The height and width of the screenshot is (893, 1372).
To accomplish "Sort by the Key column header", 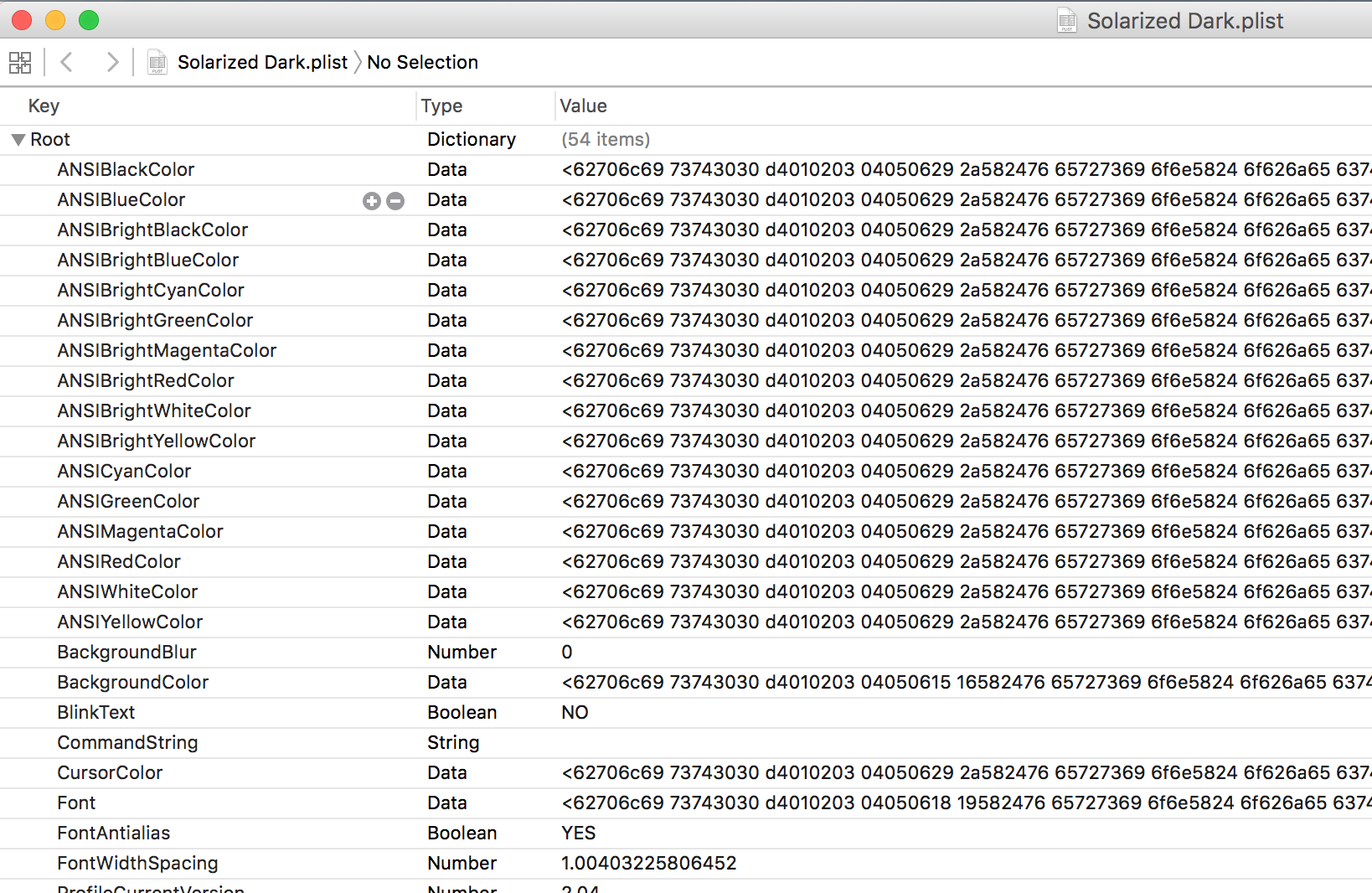I will tap(44, 106).
